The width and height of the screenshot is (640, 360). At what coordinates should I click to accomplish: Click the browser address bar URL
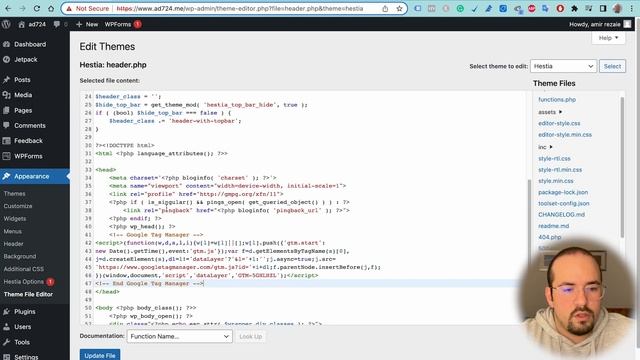pos(240,9)
